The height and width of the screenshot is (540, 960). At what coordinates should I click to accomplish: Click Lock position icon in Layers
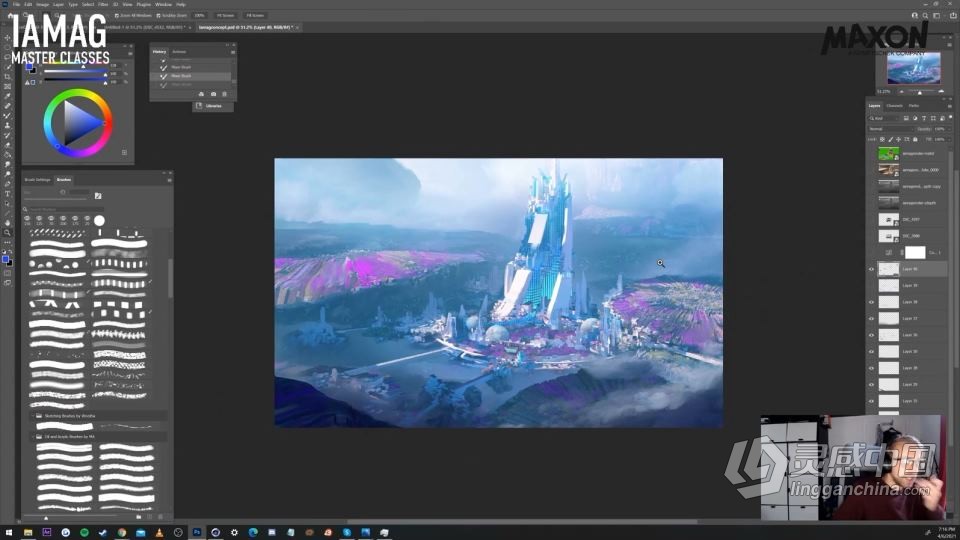899,140
